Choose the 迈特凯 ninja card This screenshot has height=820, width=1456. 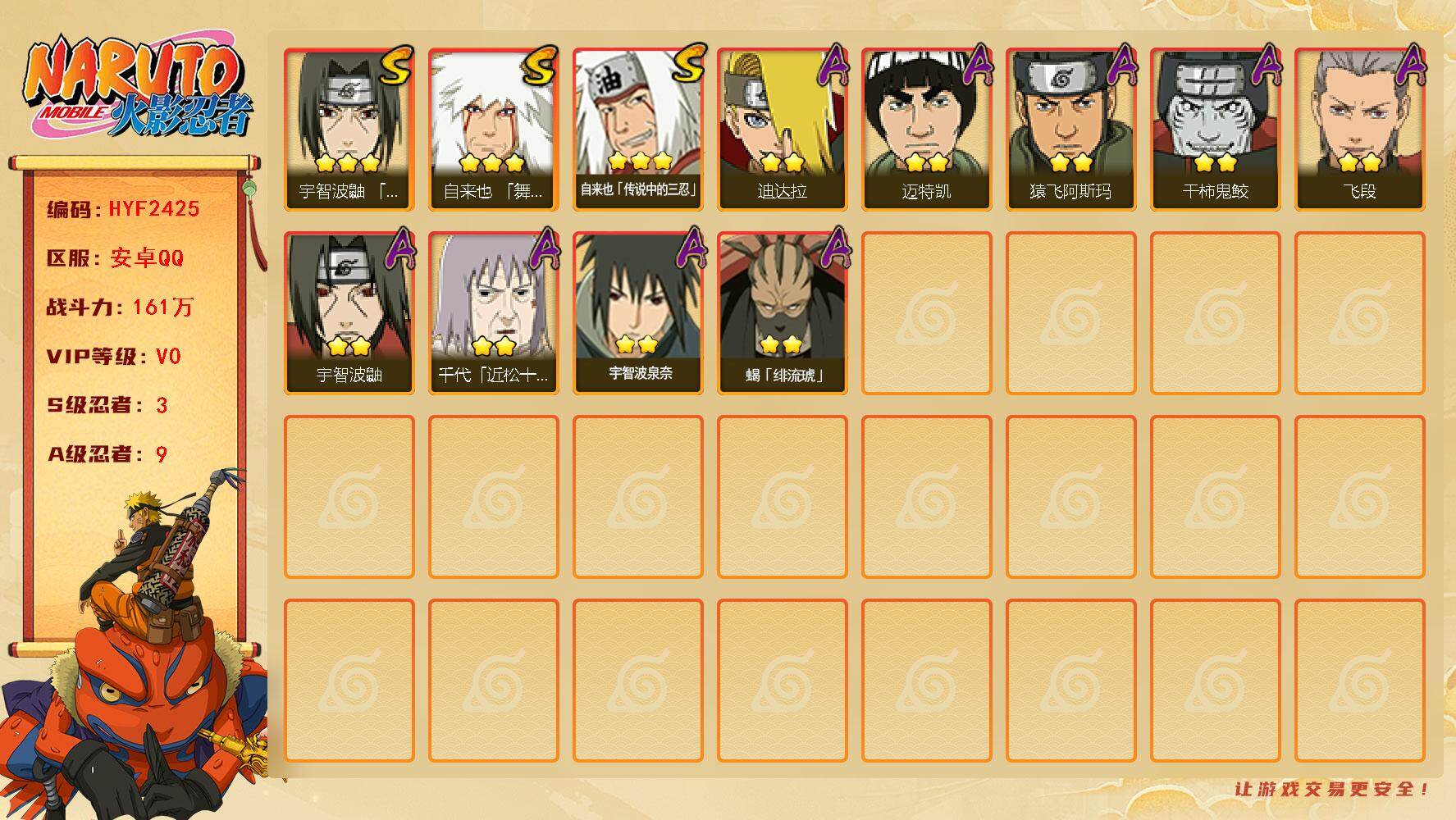click(926, 130)
